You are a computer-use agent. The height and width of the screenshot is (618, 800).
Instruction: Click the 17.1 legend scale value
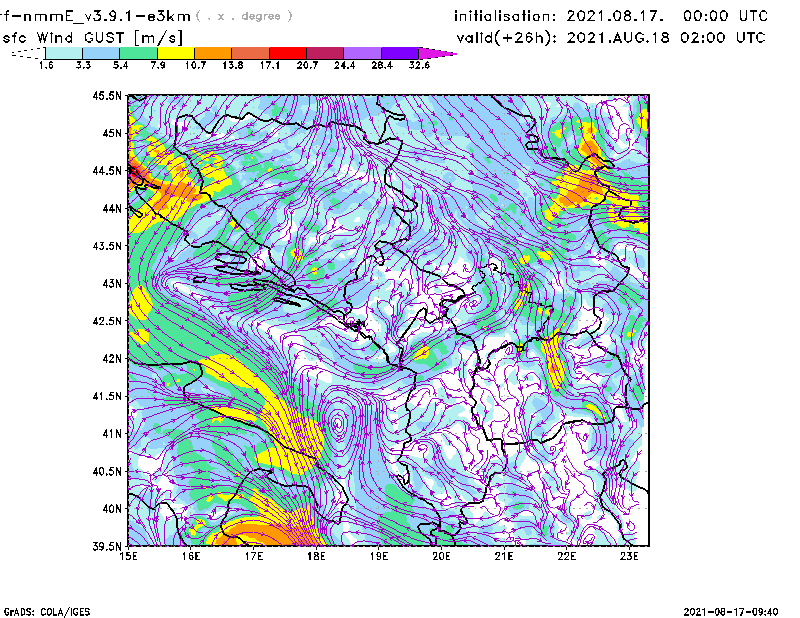point(269,65)
